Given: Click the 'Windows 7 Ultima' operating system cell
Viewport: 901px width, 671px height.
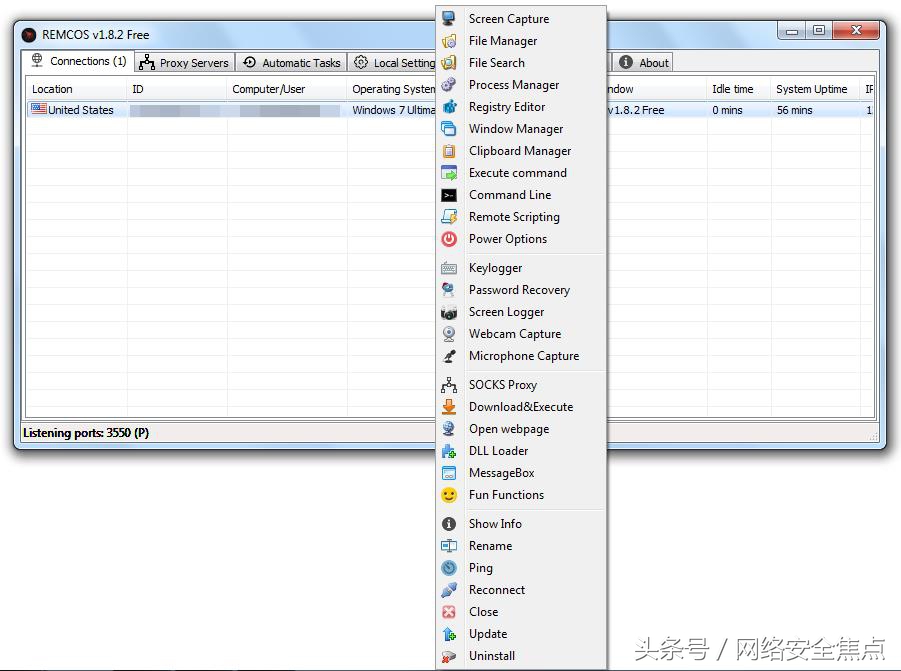Looking at the screenshot, I should coord(393,110).
